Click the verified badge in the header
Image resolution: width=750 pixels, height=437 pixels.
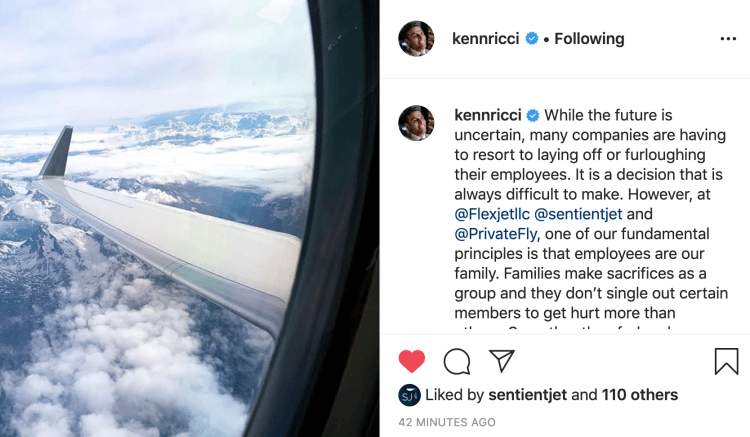point(533,39)
